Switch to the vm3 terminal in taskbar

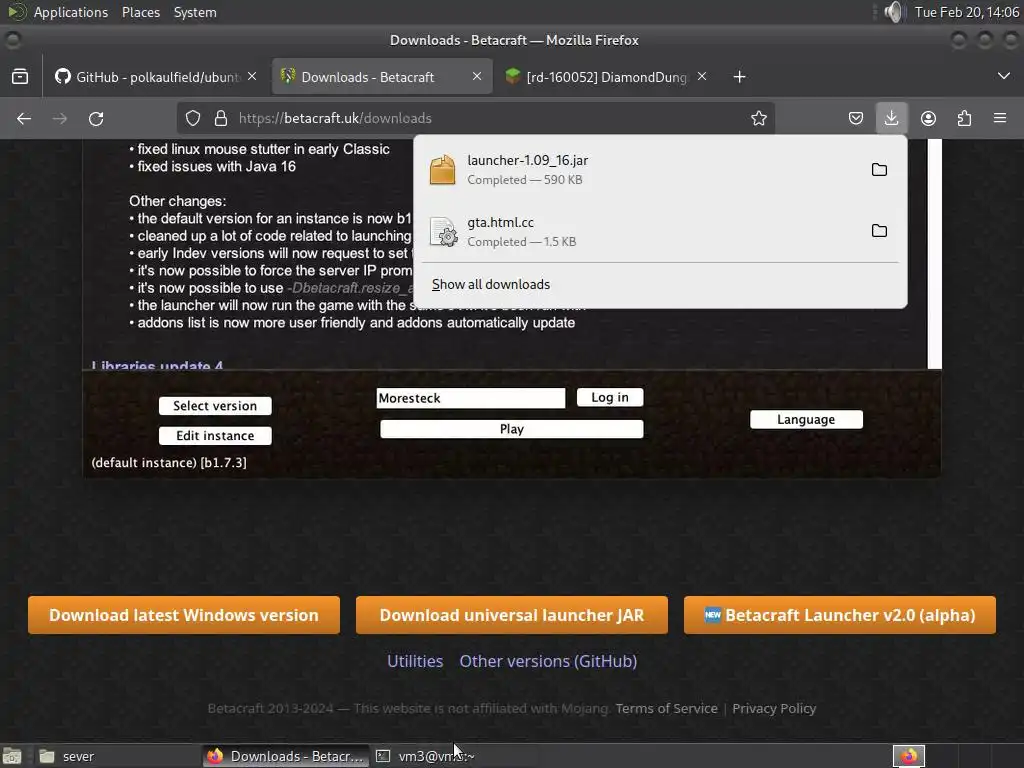454,756
